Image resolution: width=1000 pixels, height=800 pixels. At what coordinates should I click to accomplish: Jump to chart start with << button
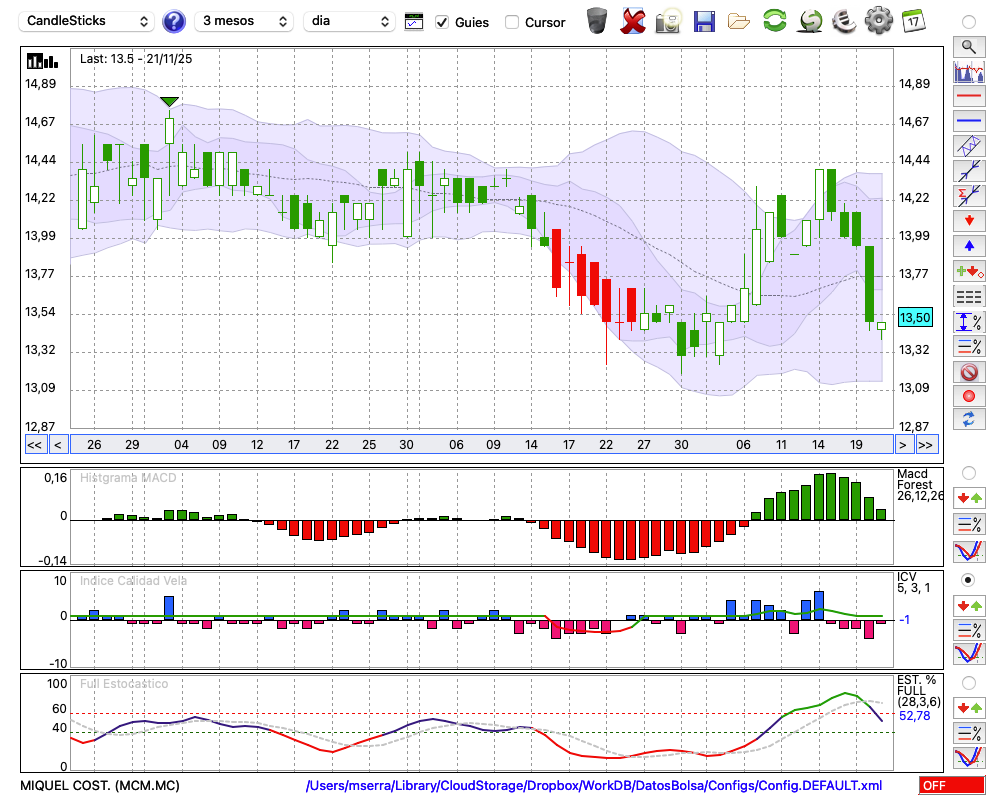click(34, 445)
